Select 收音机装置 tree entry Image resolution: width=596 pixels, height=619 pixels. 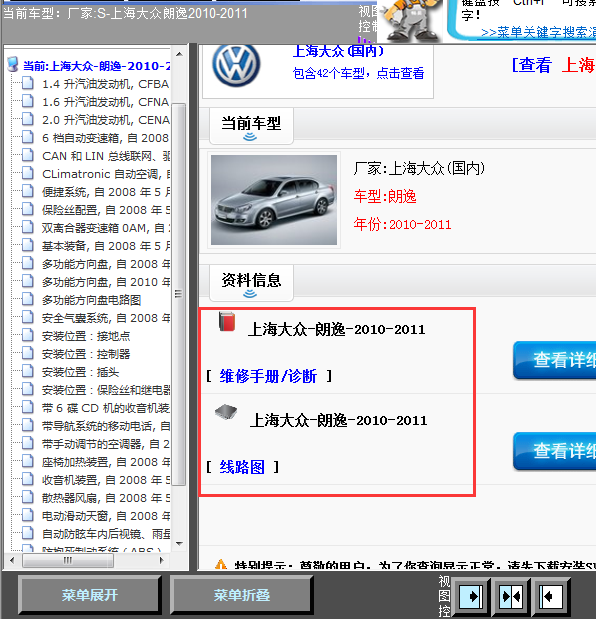coord(105,480)
